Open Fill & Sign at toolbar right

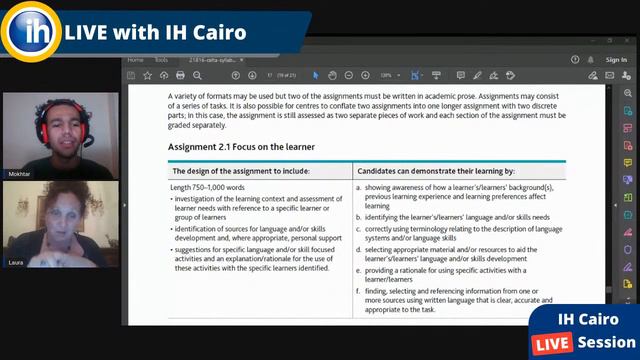coord(593,76)
